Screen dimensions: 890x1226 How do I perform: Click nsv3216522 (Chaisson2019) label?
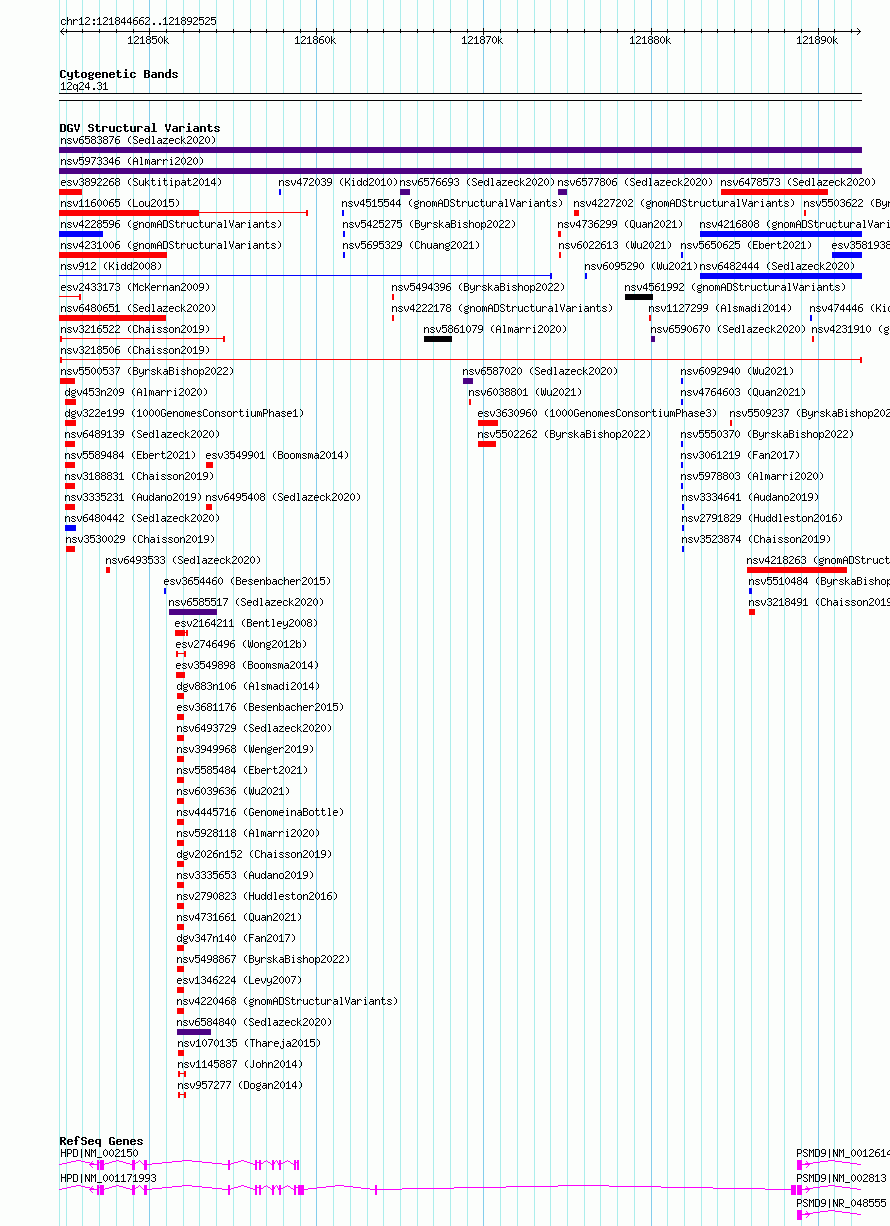coord(135,329)
